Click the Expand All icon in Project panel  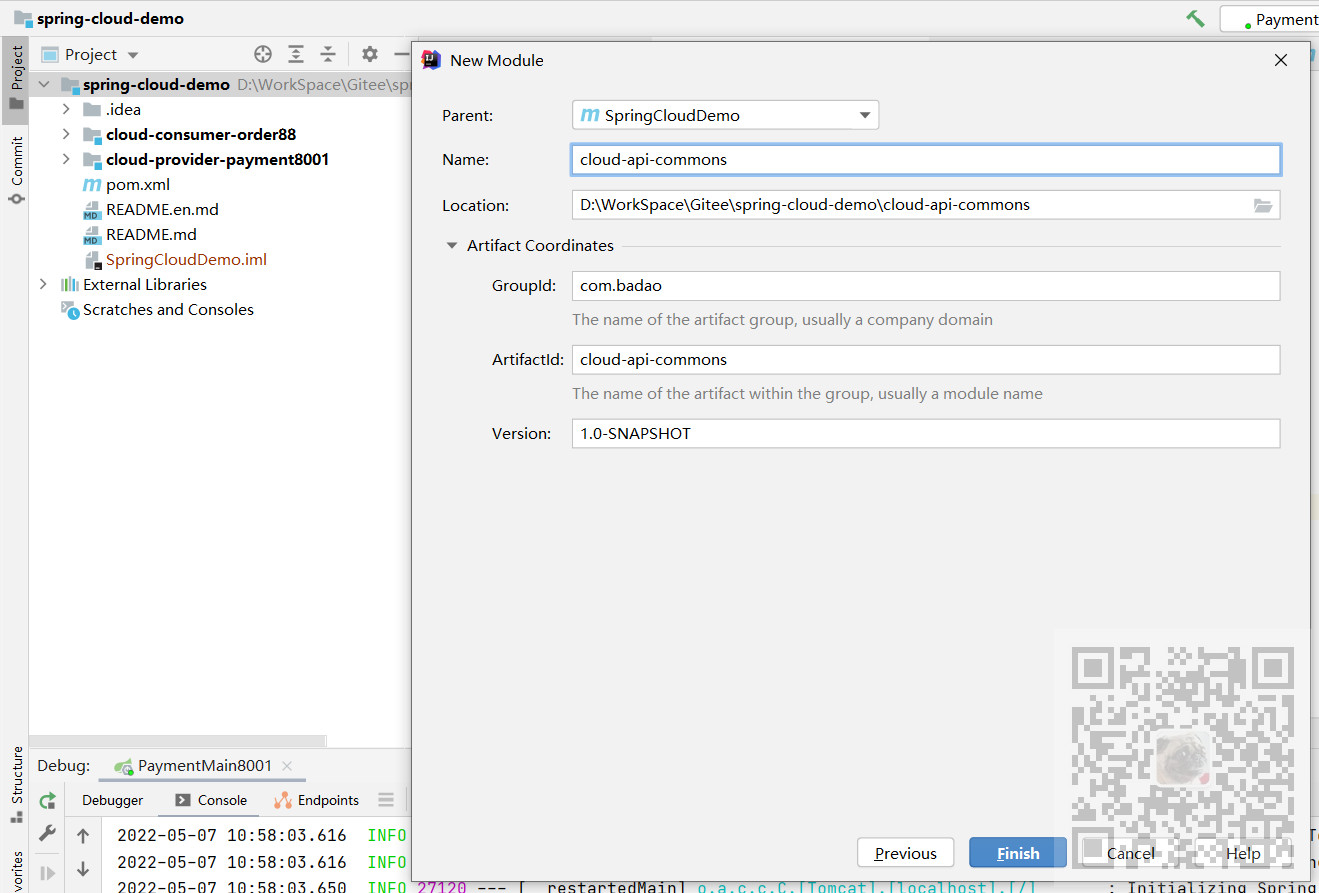click(296, 54)
